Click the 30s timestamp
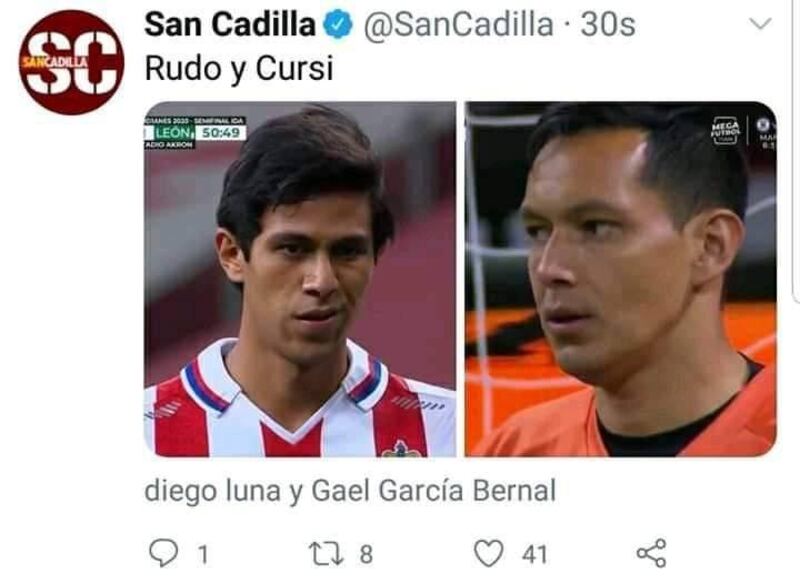Screen dimensions: 800x584 click(608, 24)
